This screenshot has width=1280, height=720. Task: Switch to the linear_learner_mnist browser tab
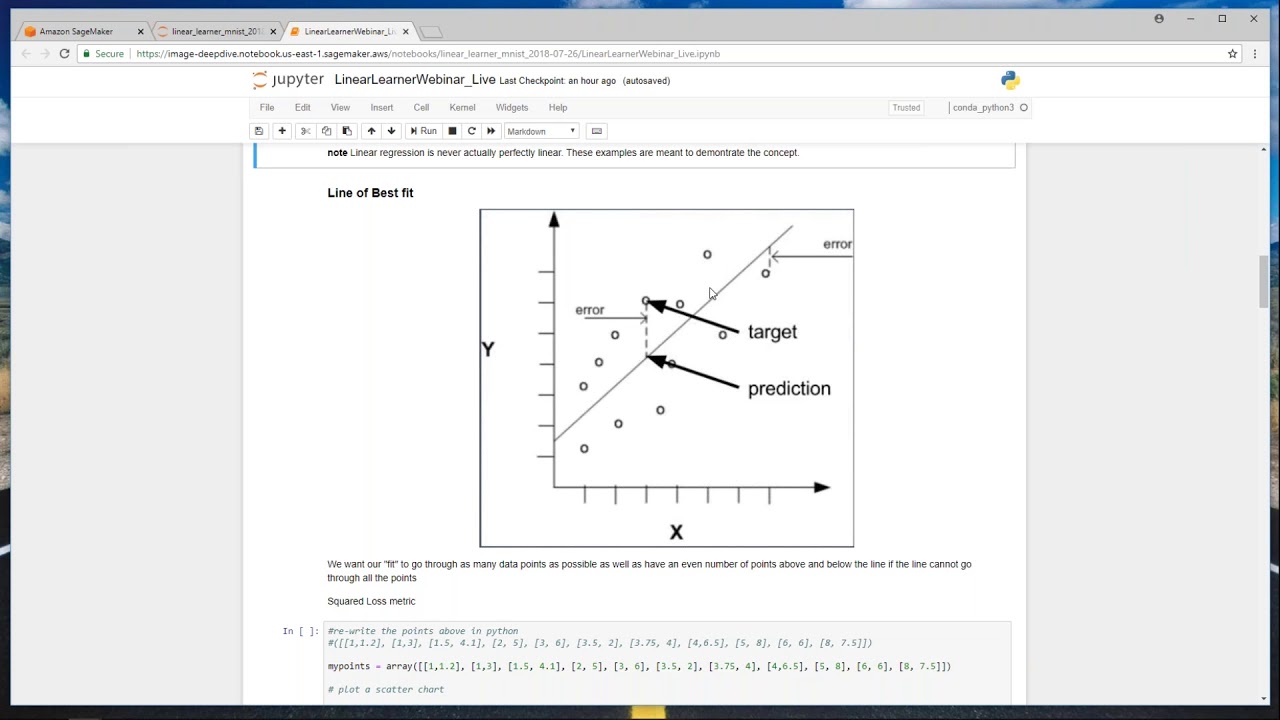(x=217, y=32)
